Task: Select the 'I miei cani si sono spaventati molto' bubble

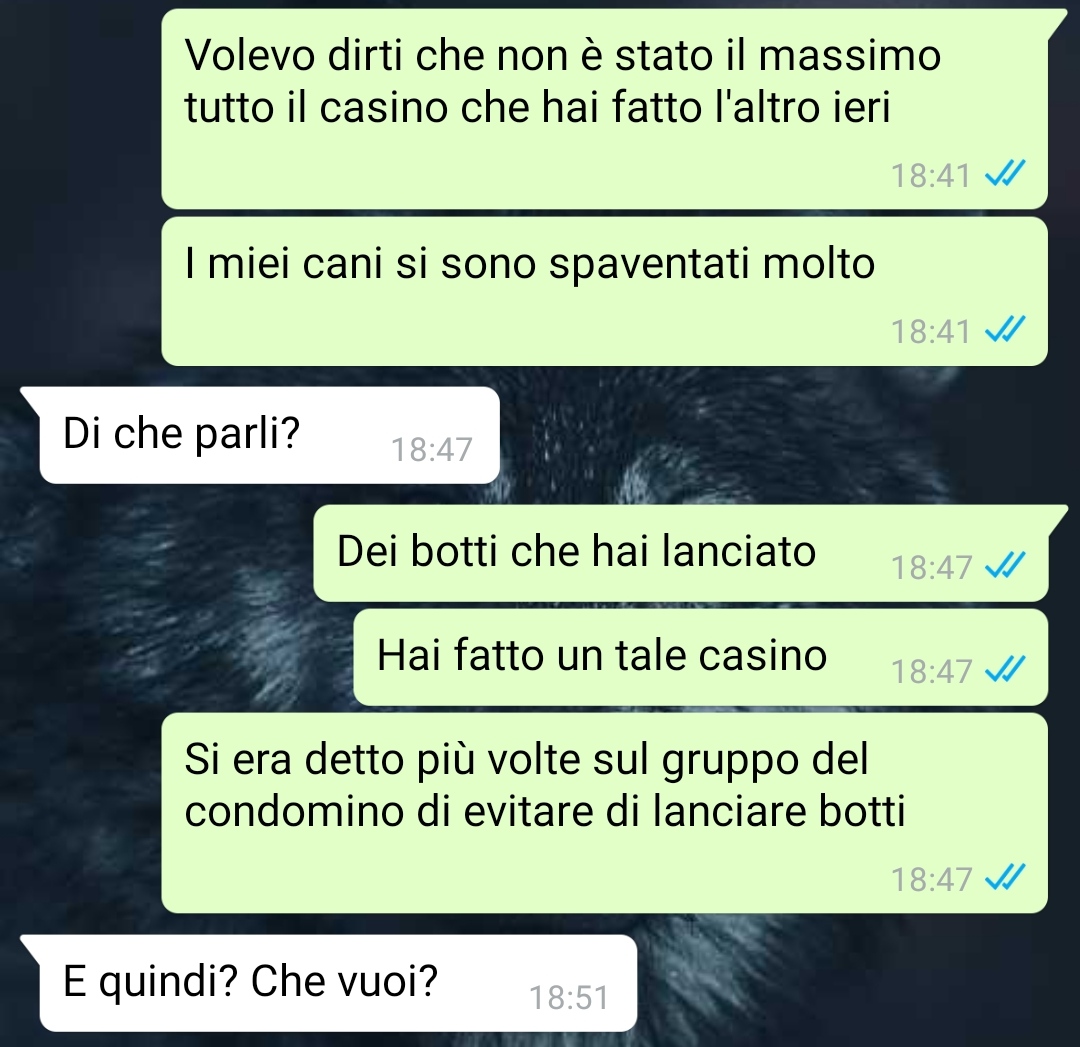Action: (x=605, y=291)
